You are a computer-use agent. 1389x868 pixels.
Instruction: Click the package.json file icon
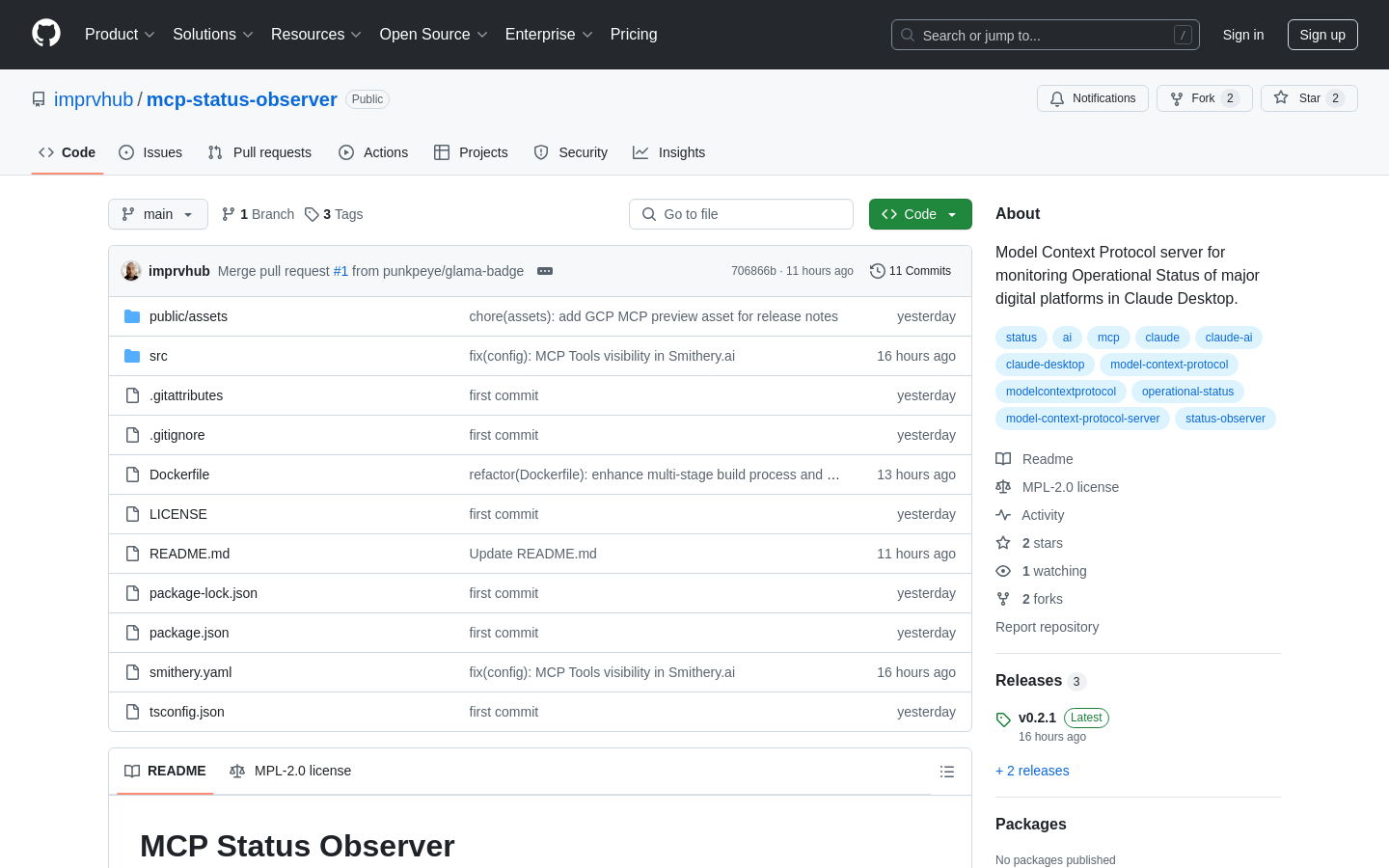(132, 633)
